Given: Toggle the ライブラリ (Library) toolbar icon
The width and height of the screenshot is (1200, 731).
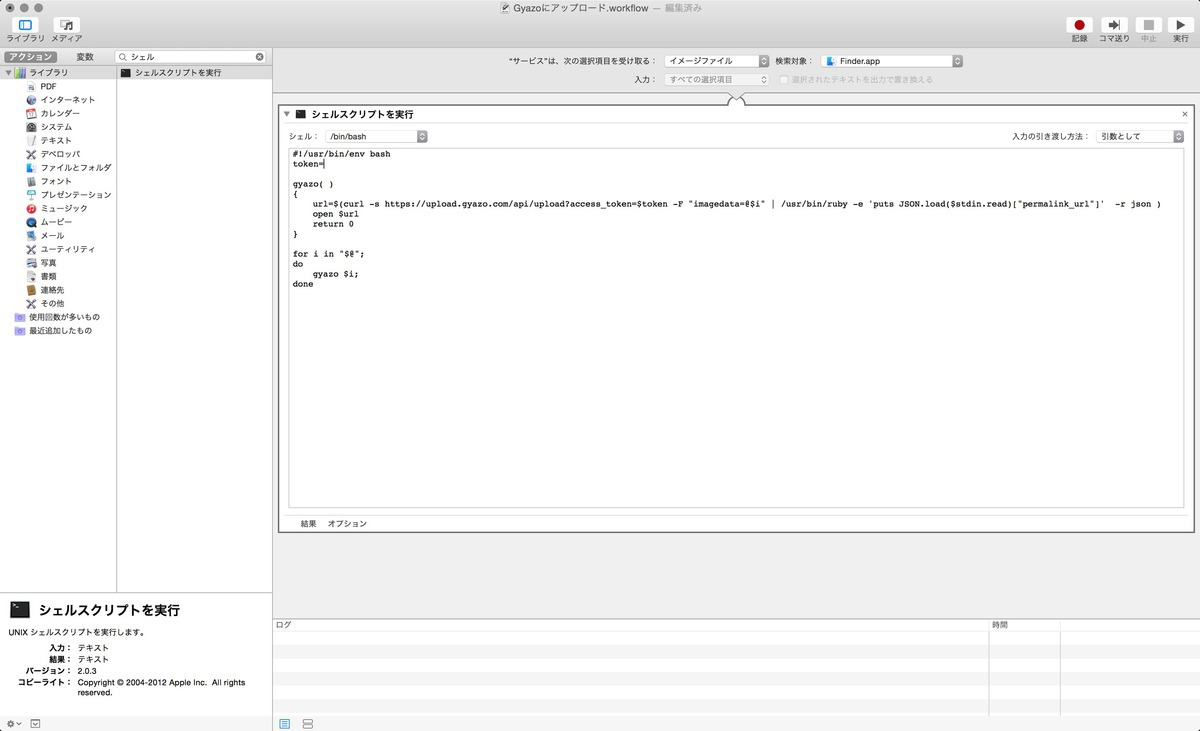Looking at the screenshot, I should (26, 25).
